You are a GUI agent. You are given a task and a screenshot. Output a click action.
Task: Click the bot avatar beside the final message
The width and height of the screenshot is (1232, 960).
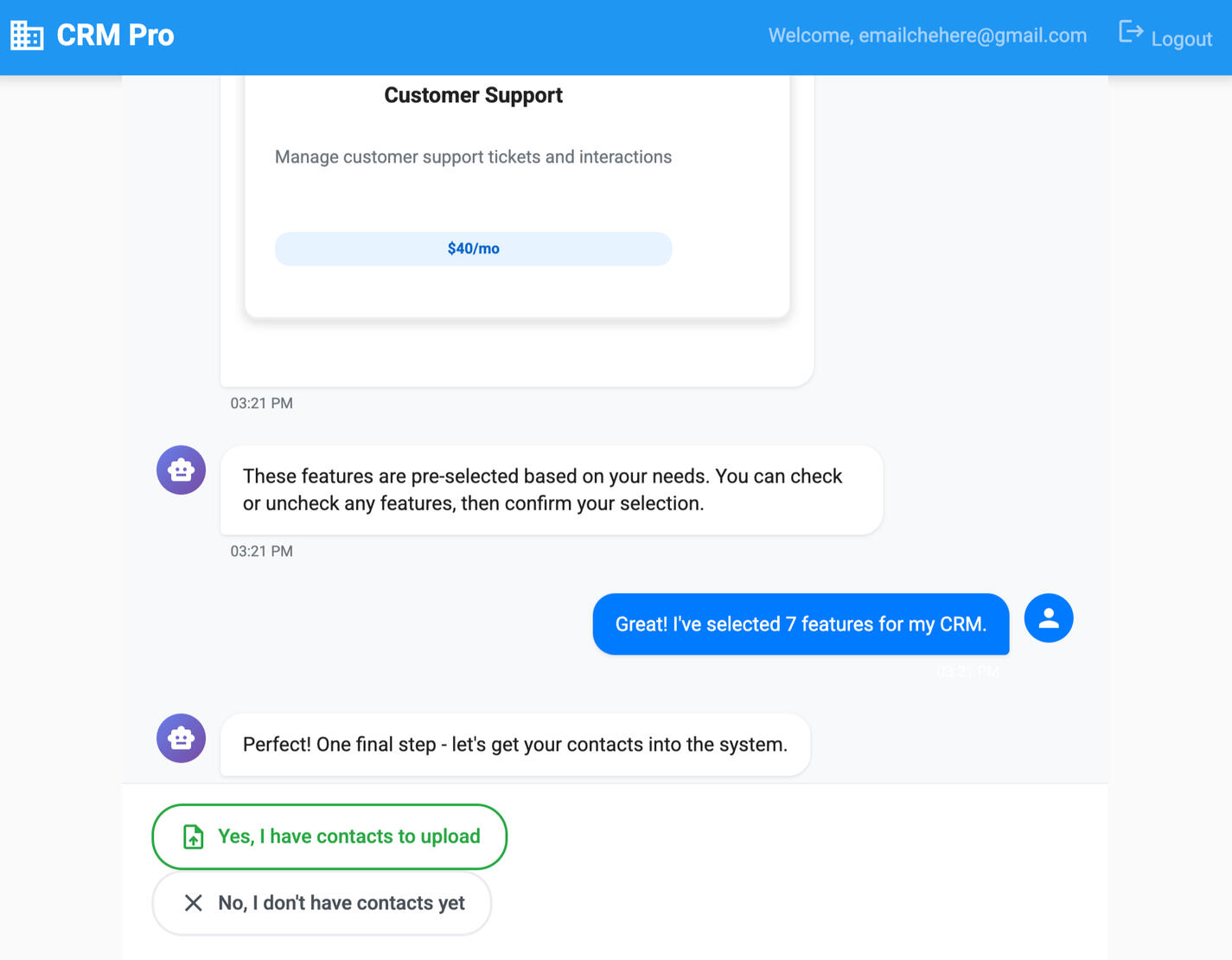coord(181,738)
